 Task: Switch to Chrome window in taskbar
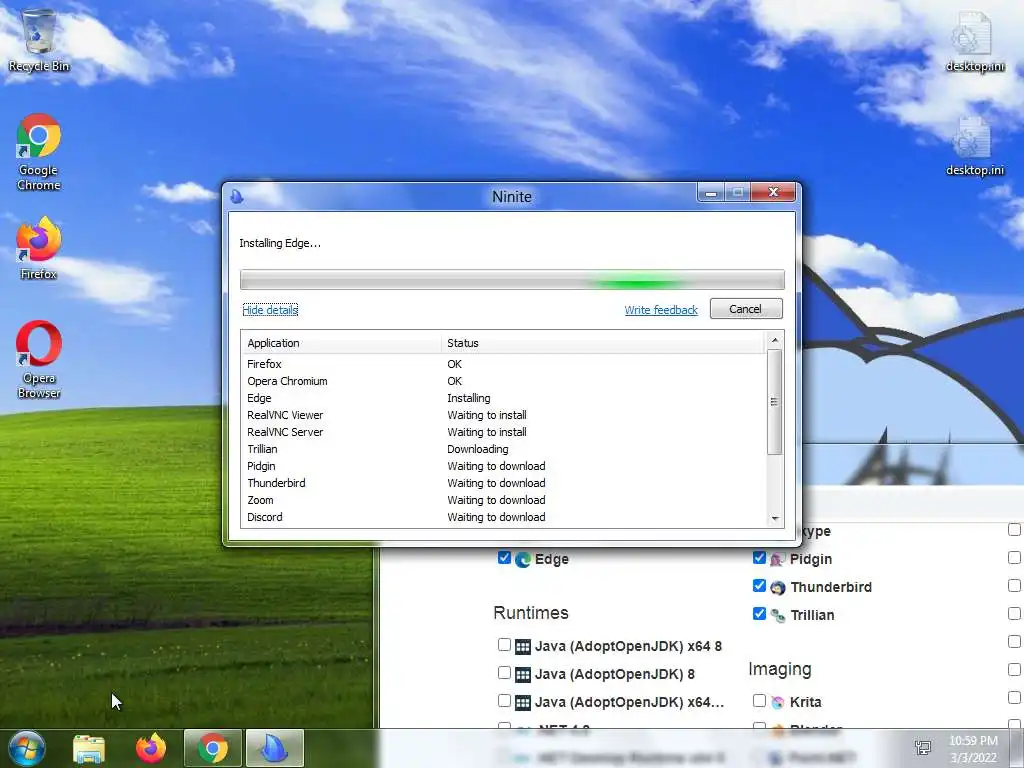213,748
